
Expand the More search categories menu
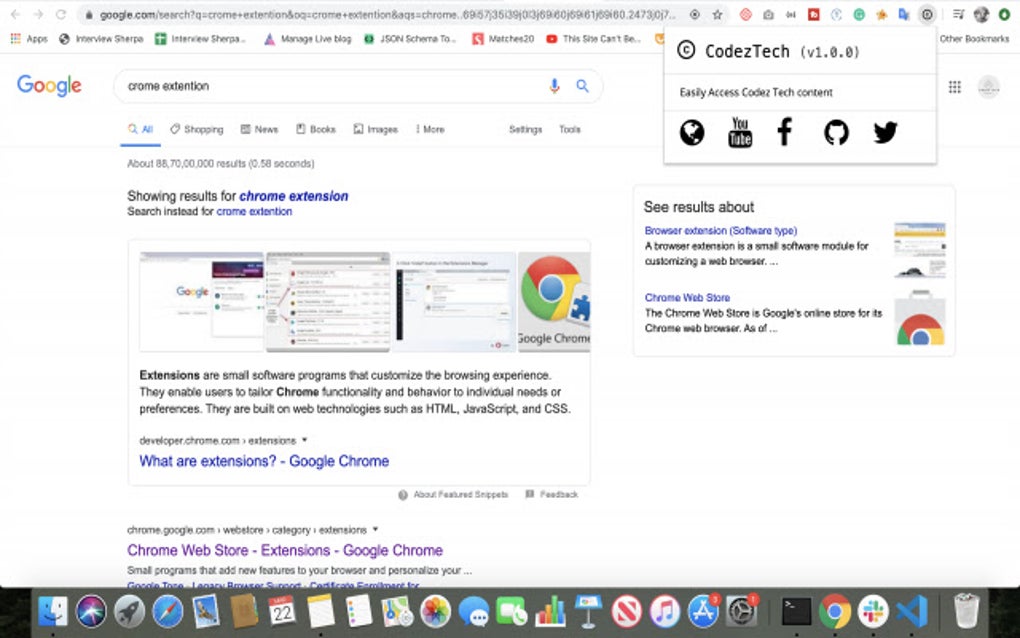(x=430, y=129)
